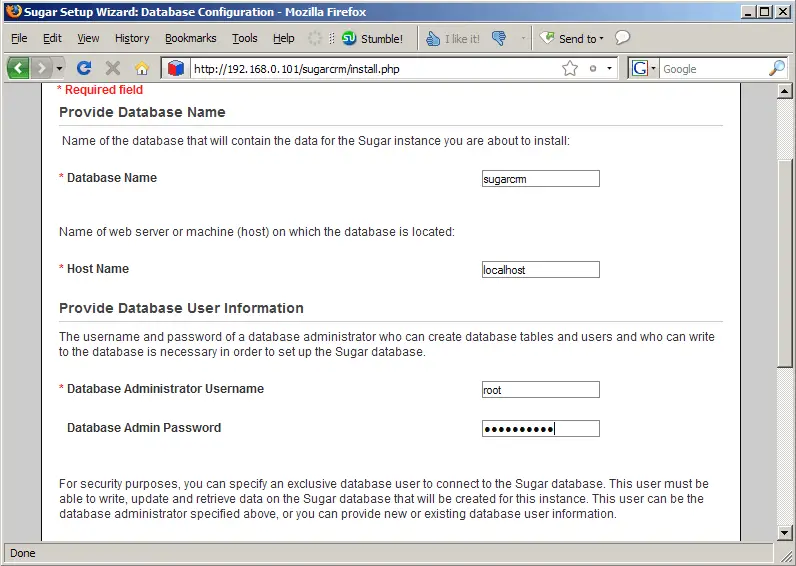Image resolution: width=796 pixels, height=566 pixels.
Task: Go to the Home page icon
Action: coord(142,68)
